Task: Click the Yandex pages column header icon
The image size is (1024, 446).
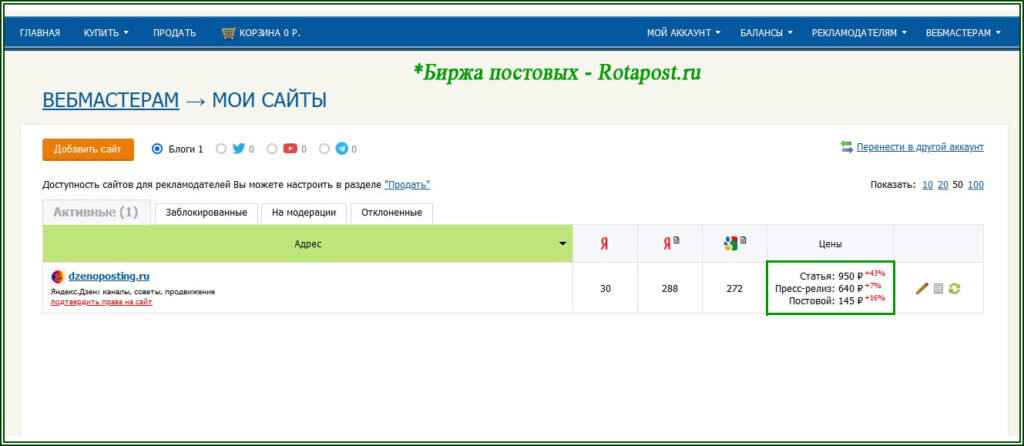Action: [x=671, y=244]
